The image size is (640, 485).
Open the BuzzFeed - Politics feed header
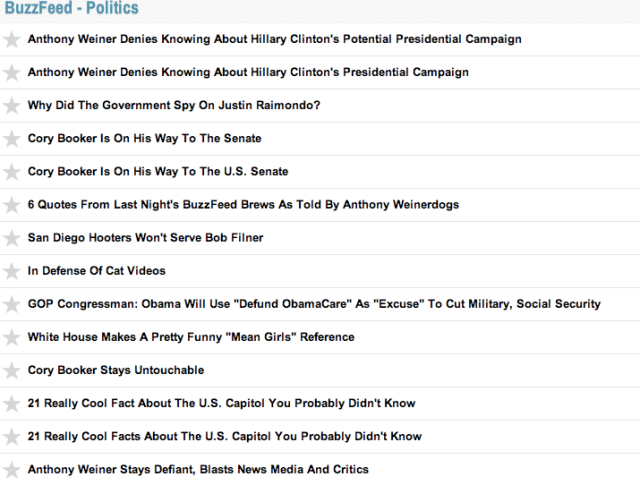[71, 9]
